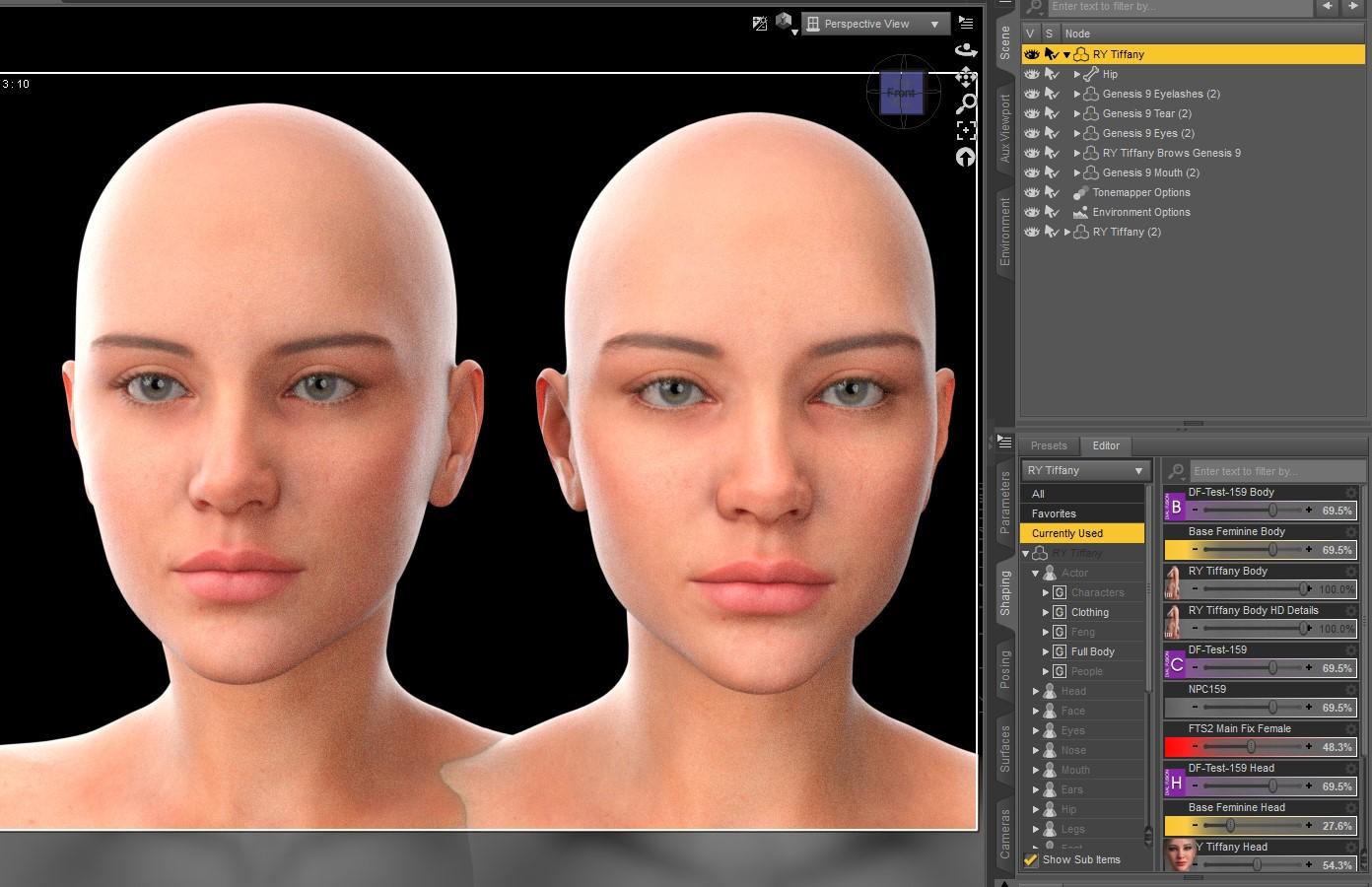The height and width of the screenshot is (887, 1372).
Task: Click the purple H icon on DF-Test-159 Head
Action: pyautogui.click(x=1175, y=783)
